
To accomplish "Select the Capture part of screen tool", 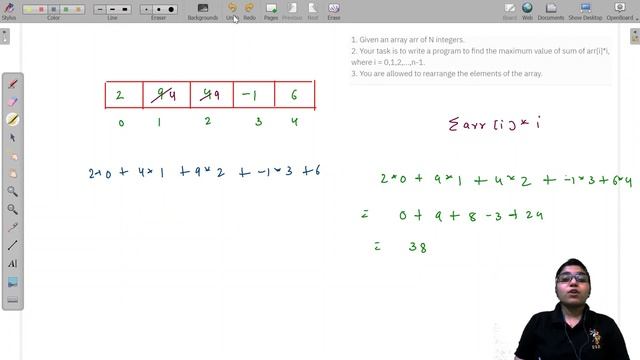I will click(x=13, y=282).
